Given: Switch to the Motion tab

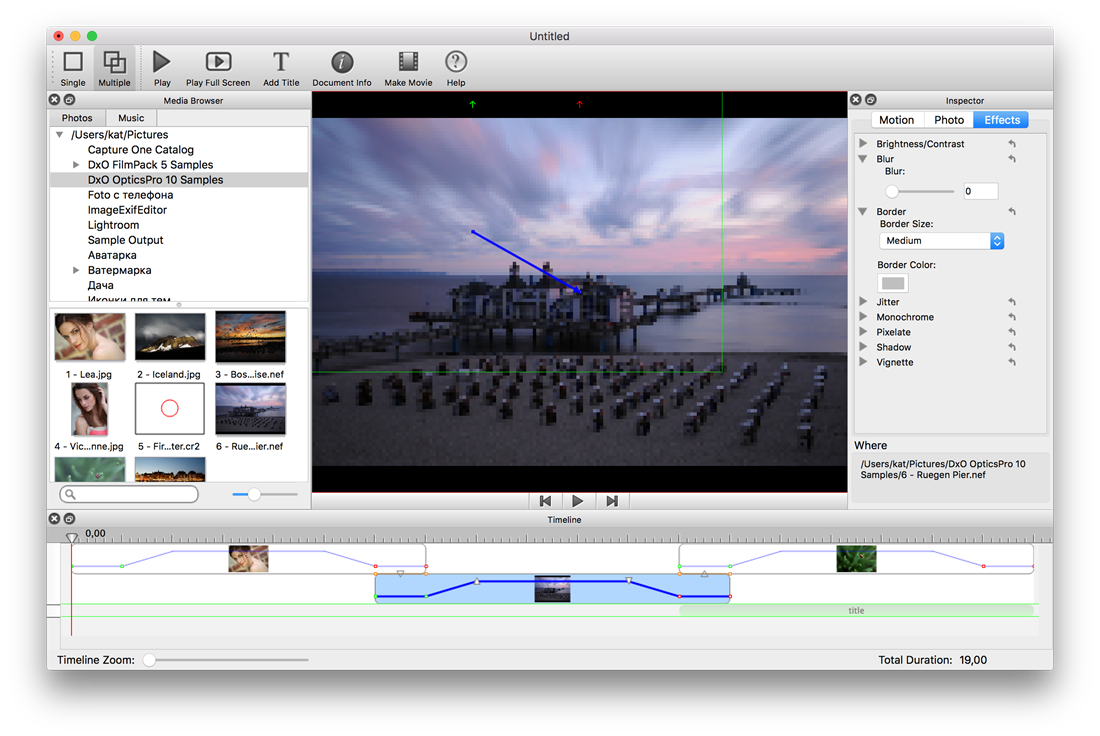Looking at the screenshot, I should click(897, 120).
